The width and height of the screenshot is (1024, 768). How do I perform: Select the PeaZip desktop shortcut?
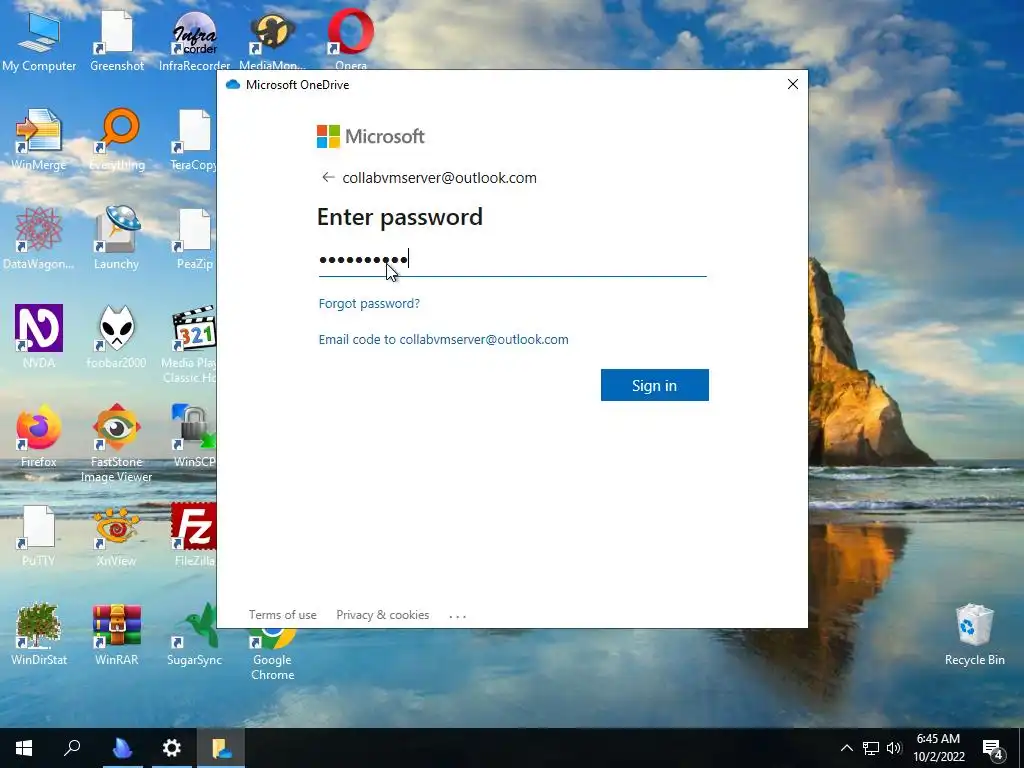coord(195,239)
